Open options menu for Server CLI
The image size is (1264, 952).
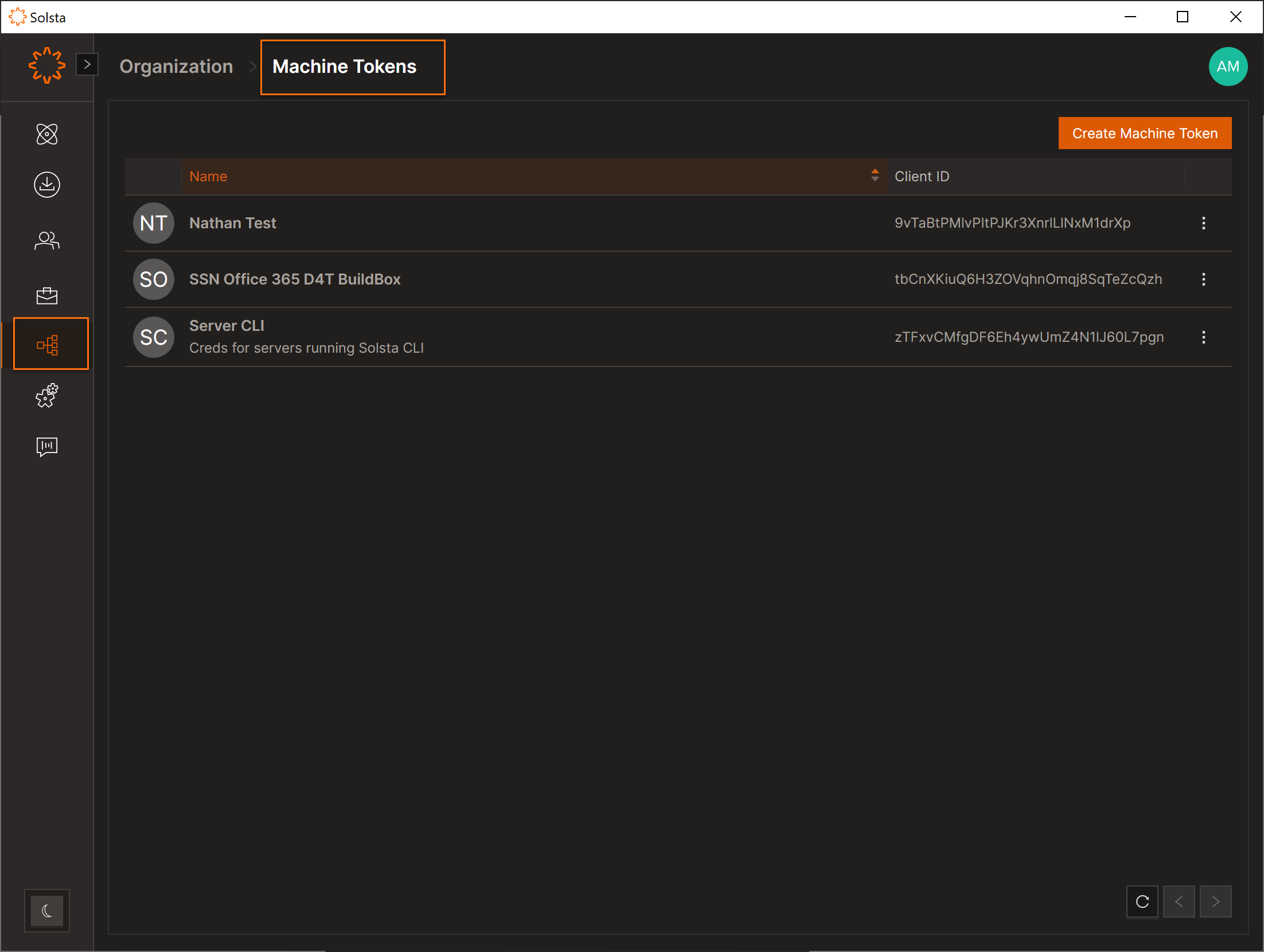[1203, 337]
